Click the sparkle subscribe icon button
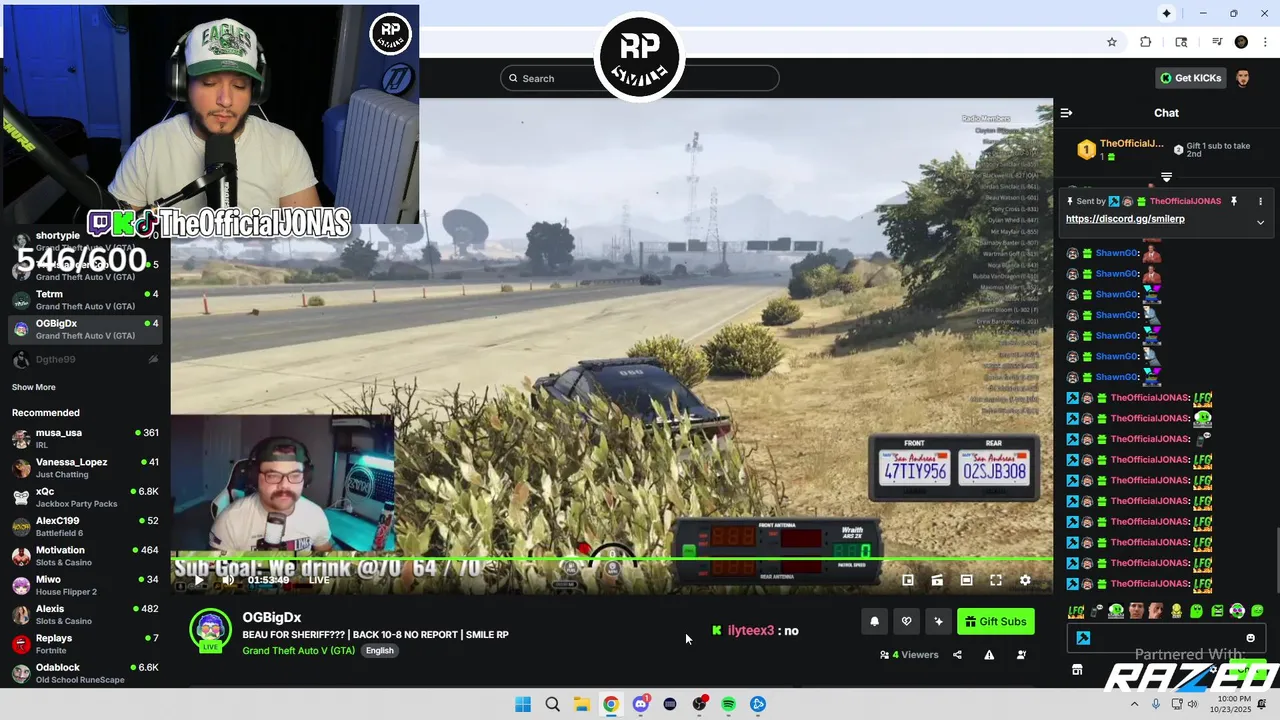The width and height of the screenshot is (1280, 720). tap(938, 621)
